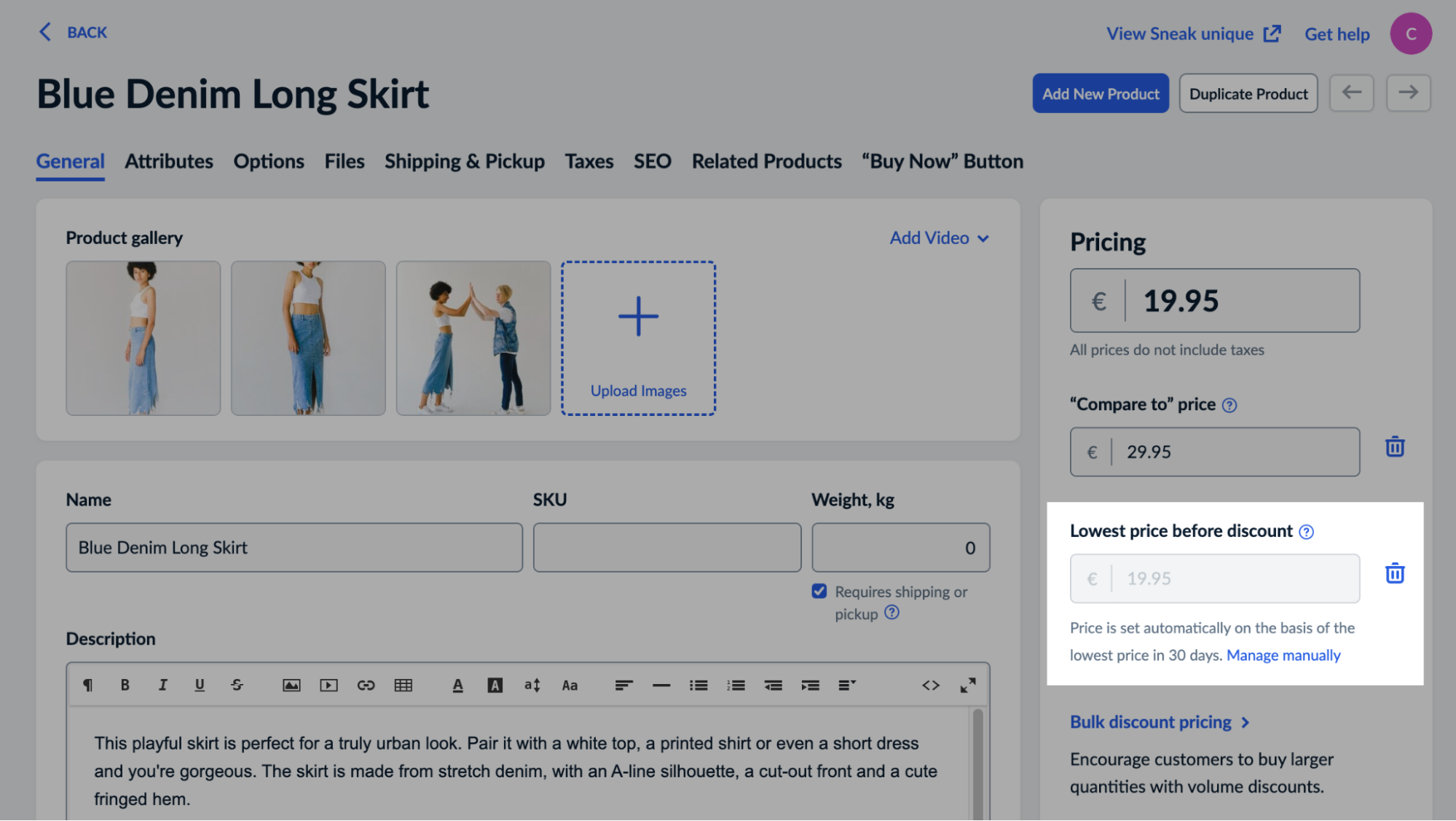
Task: Open the Related Products tab
Action: point(766,161)
